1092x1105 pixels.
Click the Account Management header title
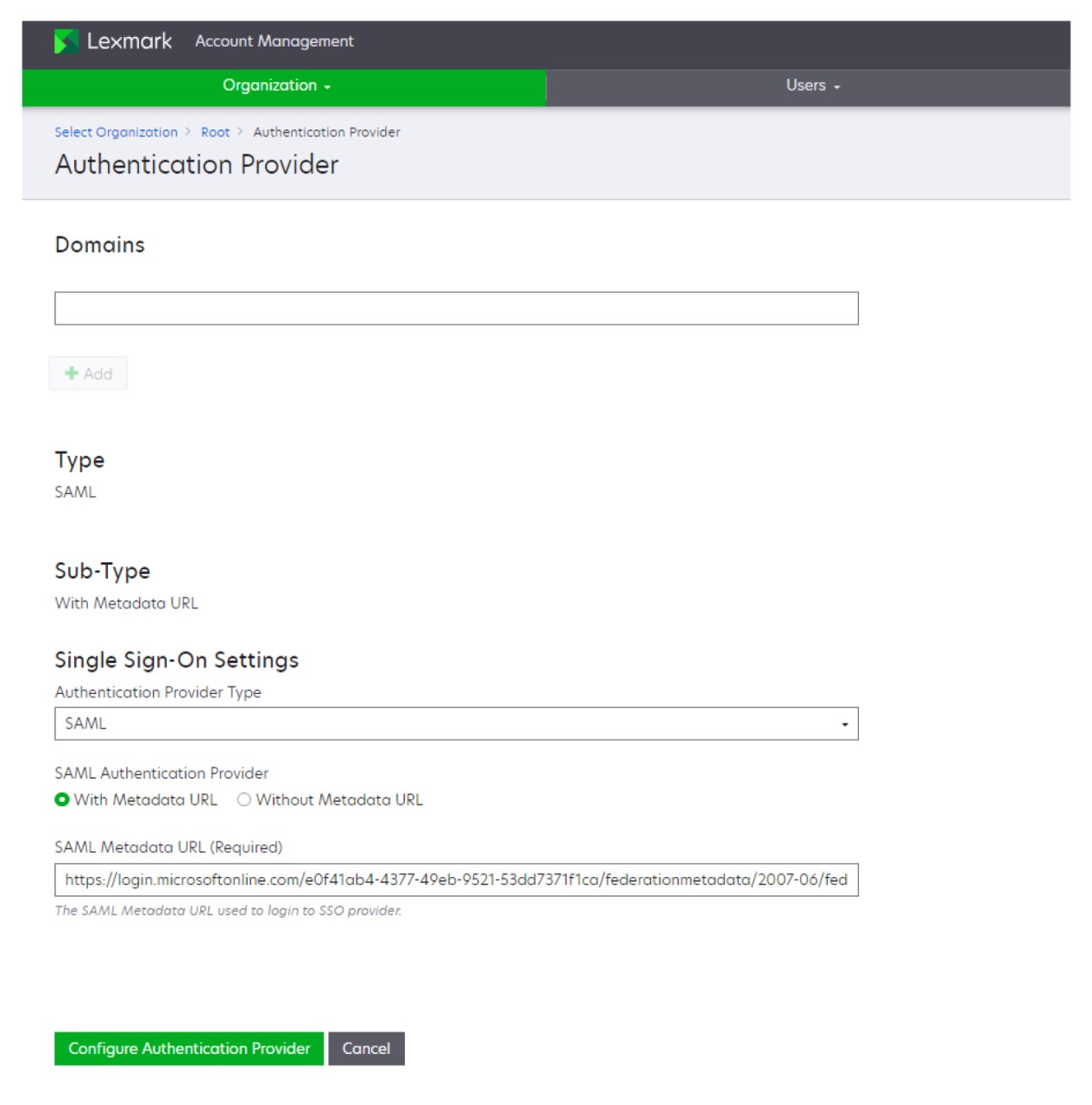274,41
